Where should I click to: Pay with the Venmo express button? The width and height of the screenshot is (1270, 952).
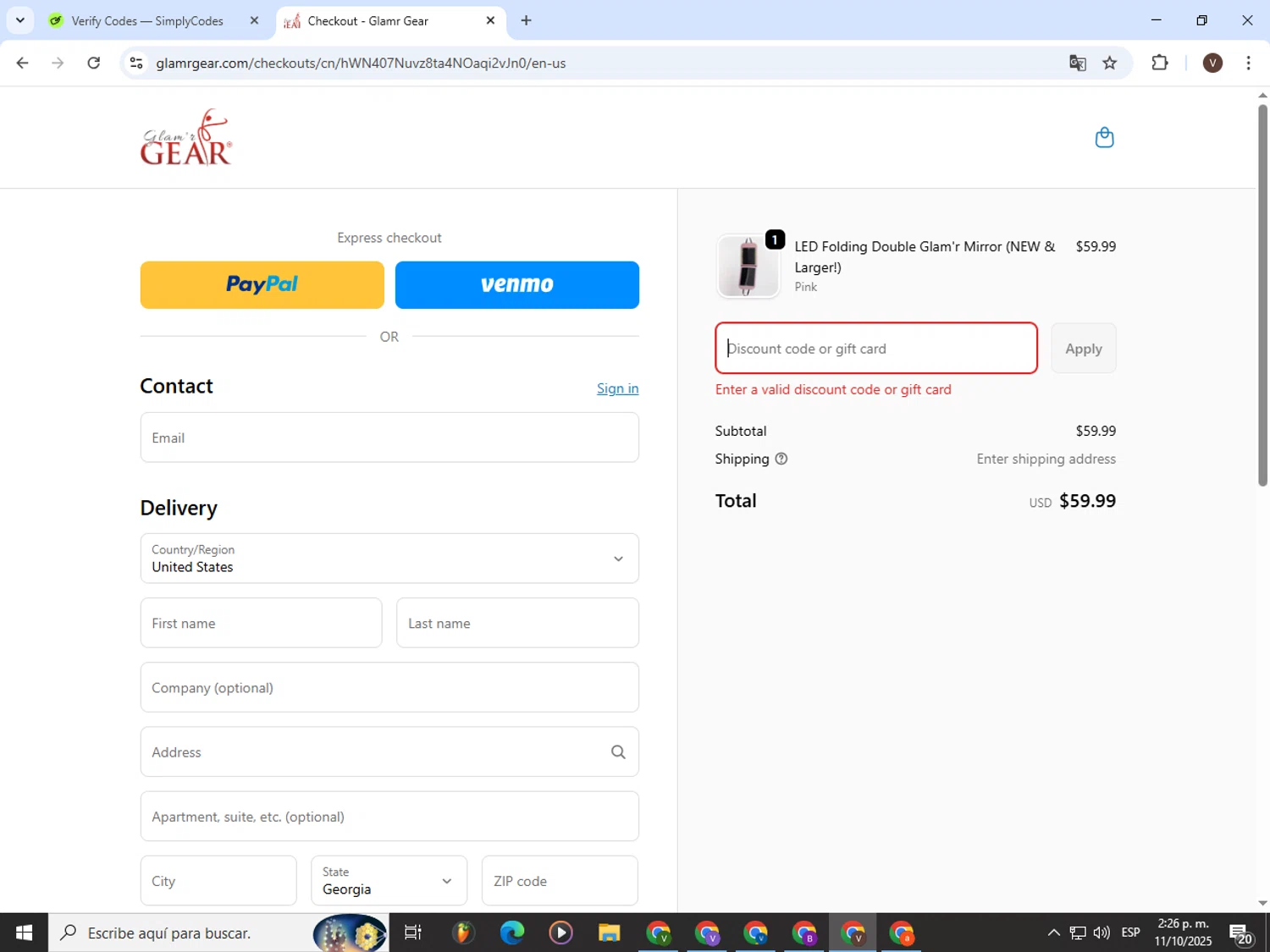516,284
